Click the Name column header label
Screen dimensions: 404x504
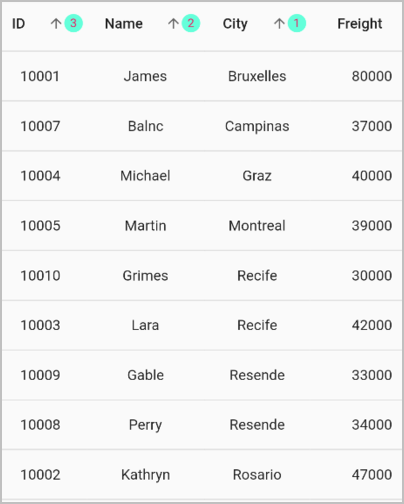(x=124, y=24)
